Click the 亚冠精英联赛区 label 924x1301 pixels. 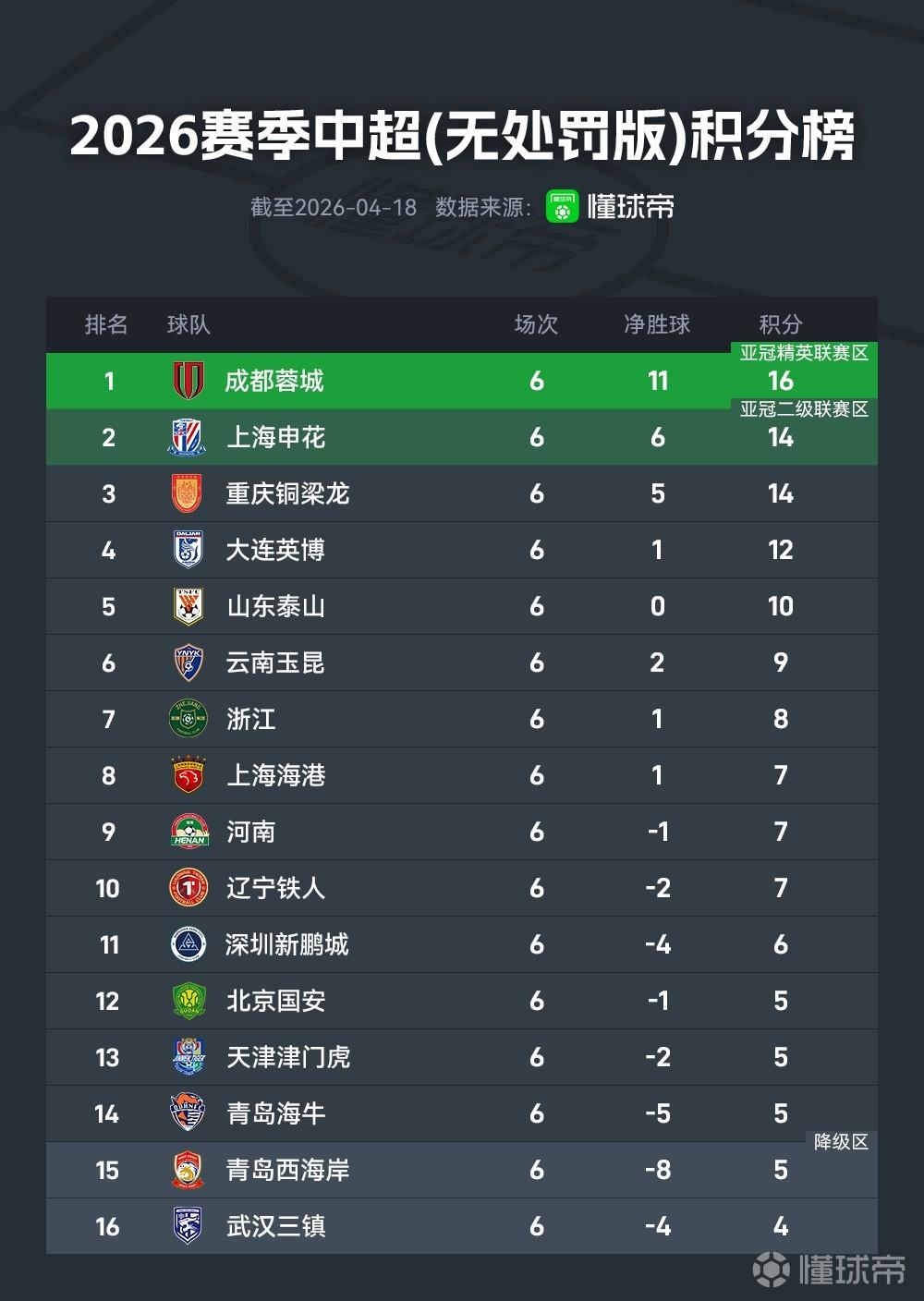[x=804, y=353]
